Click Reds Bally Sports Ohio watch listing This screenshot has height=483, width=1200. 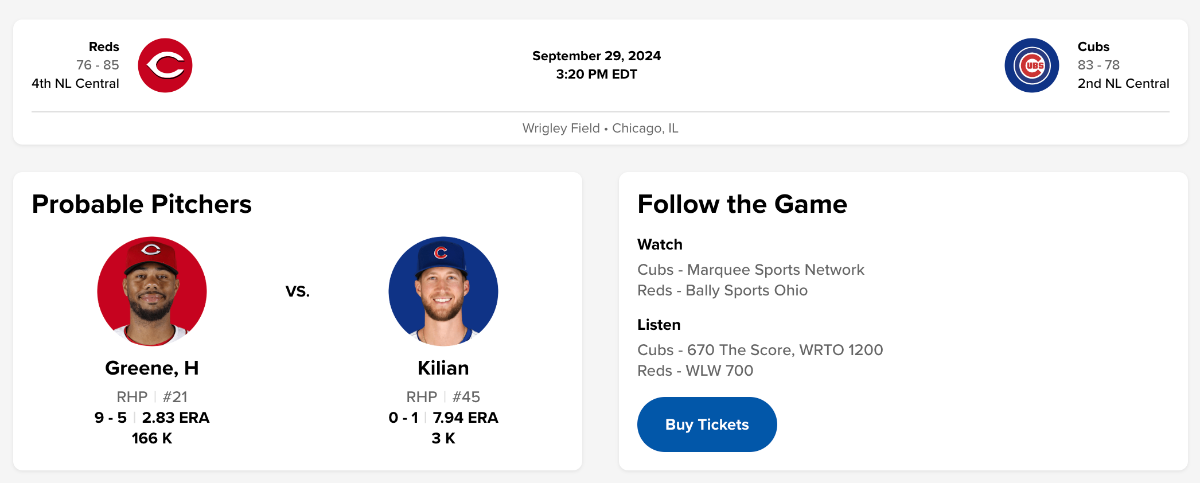[722, 291]
